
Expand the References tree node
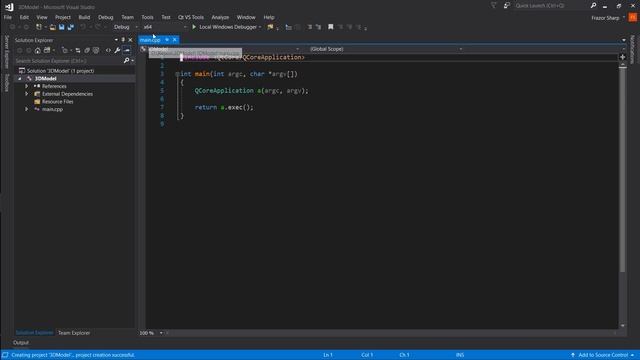pos(27,86)
